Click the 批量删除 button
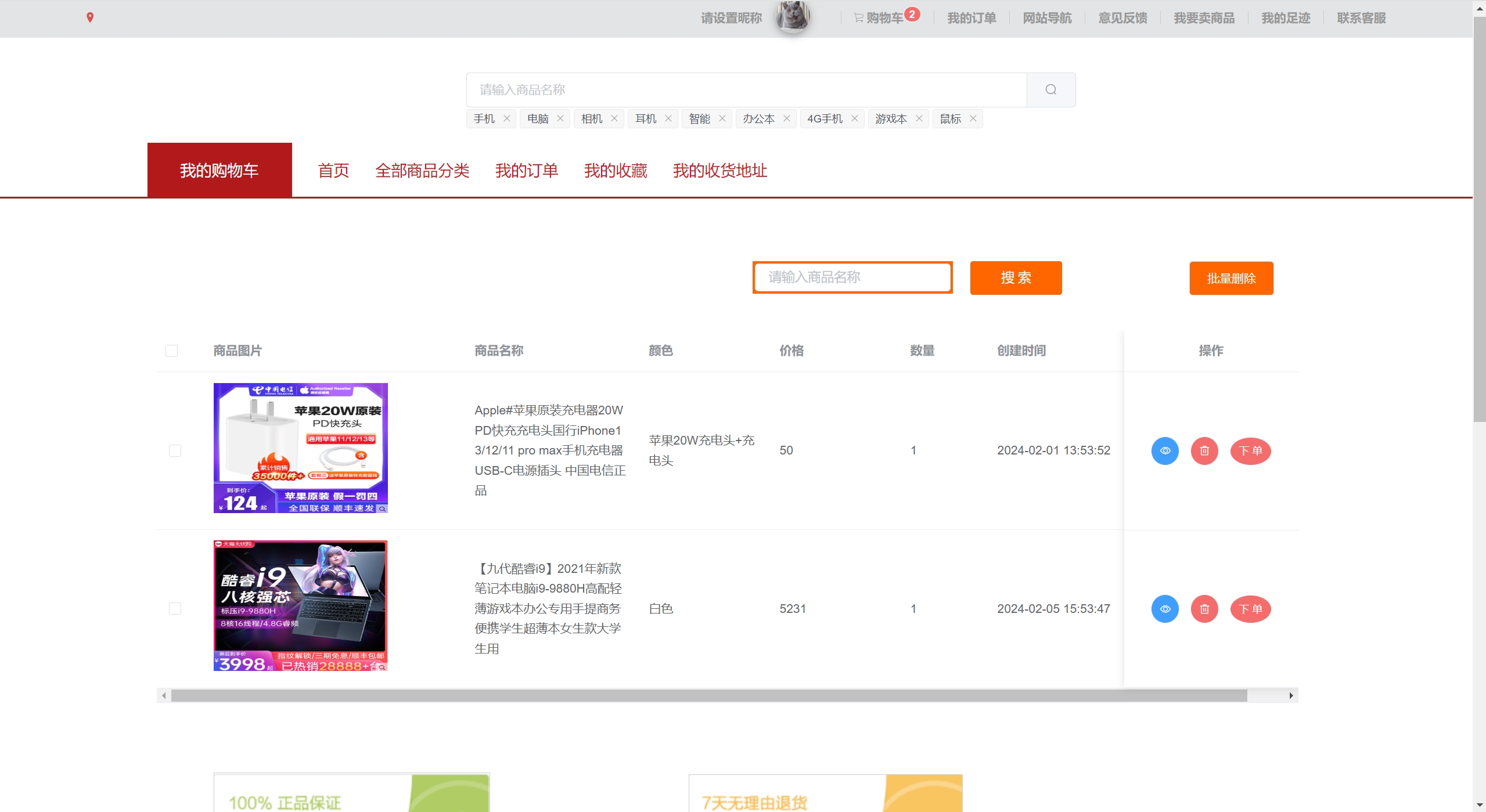The image size is (1486, 812). (x=1230, y=279)
